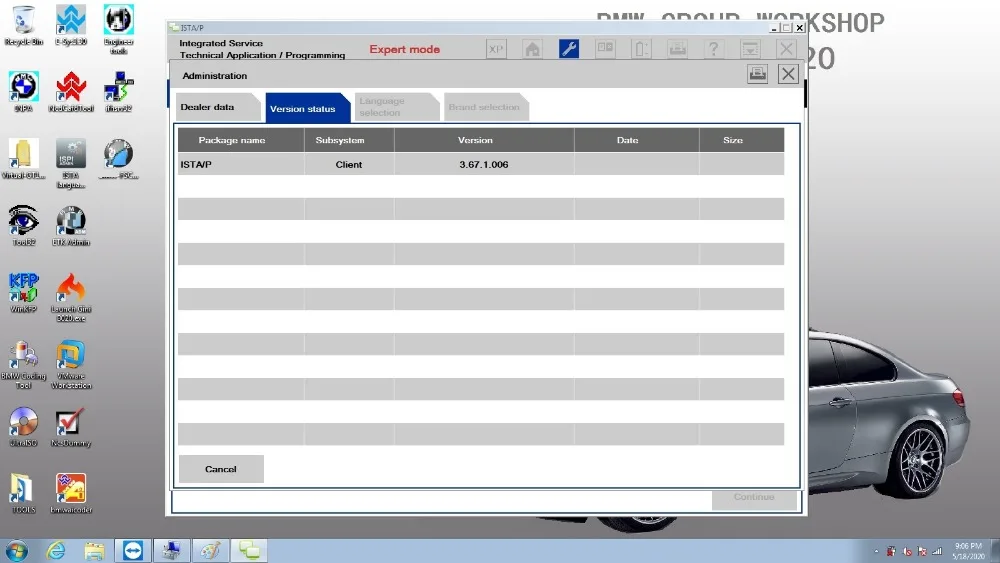Click the Version column header

(x=484, y=140)
